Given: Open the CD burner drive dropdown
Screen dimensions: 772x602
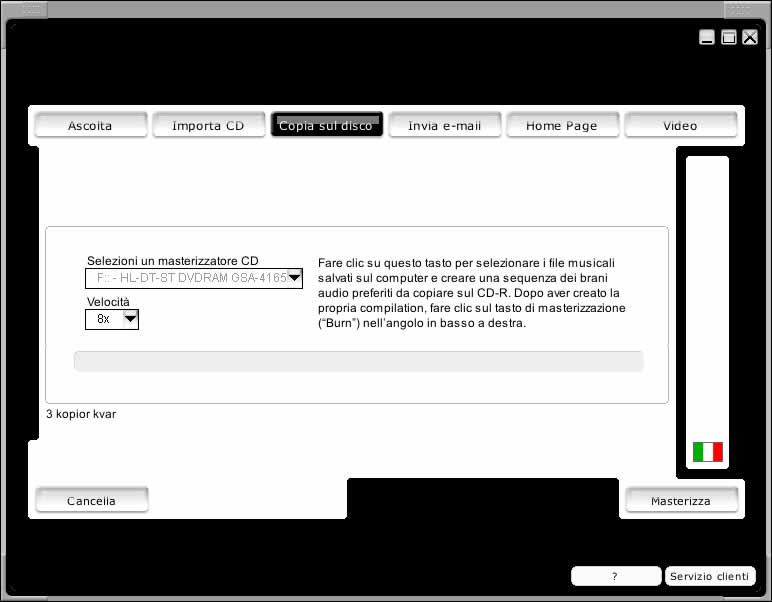Looking at the screenshot, I should coord(294,278).
